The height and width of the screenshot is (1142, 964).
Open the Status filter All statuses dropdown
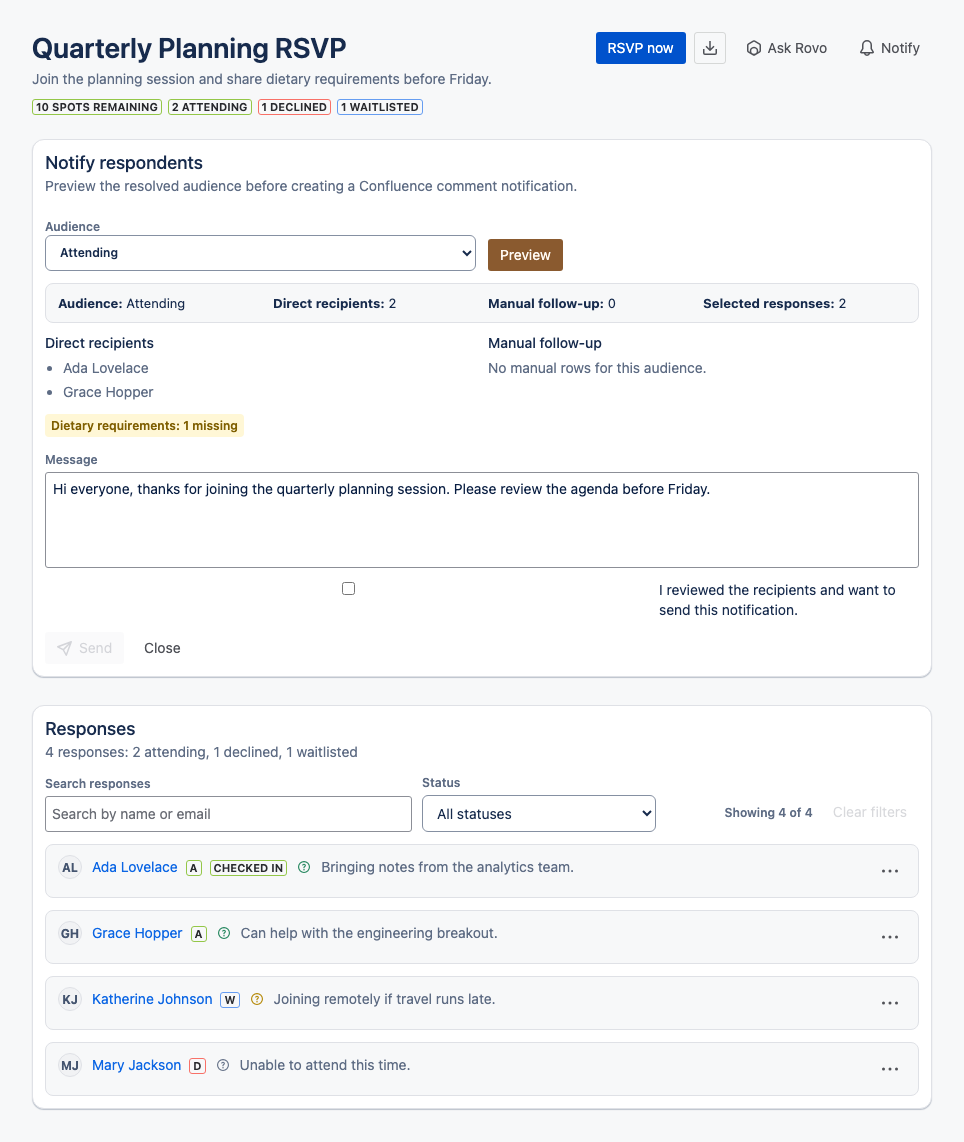click(x=539, y=814)
